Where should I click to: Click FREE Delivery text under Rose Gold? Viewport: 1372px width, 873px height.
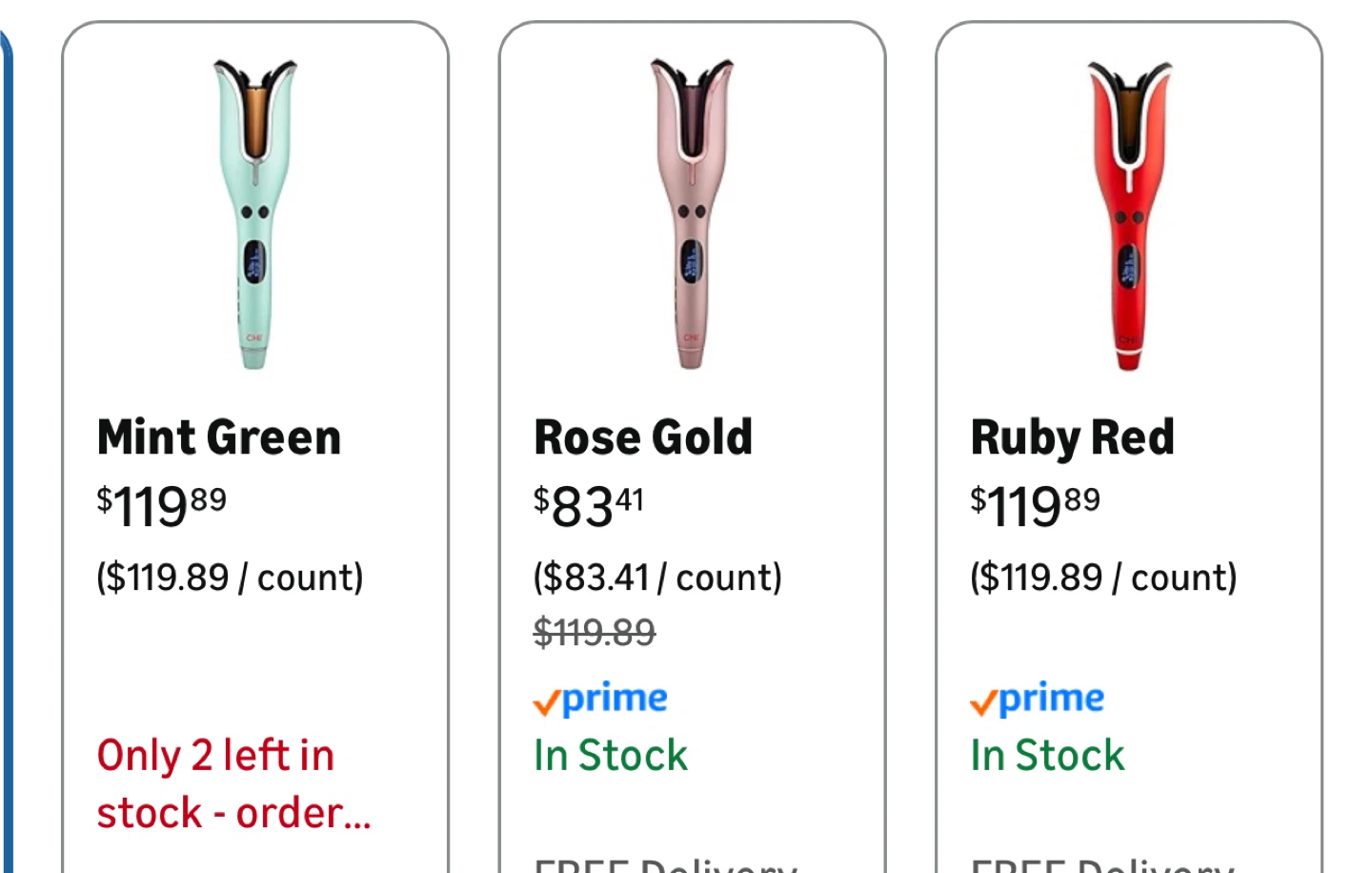tap(665, 864)
